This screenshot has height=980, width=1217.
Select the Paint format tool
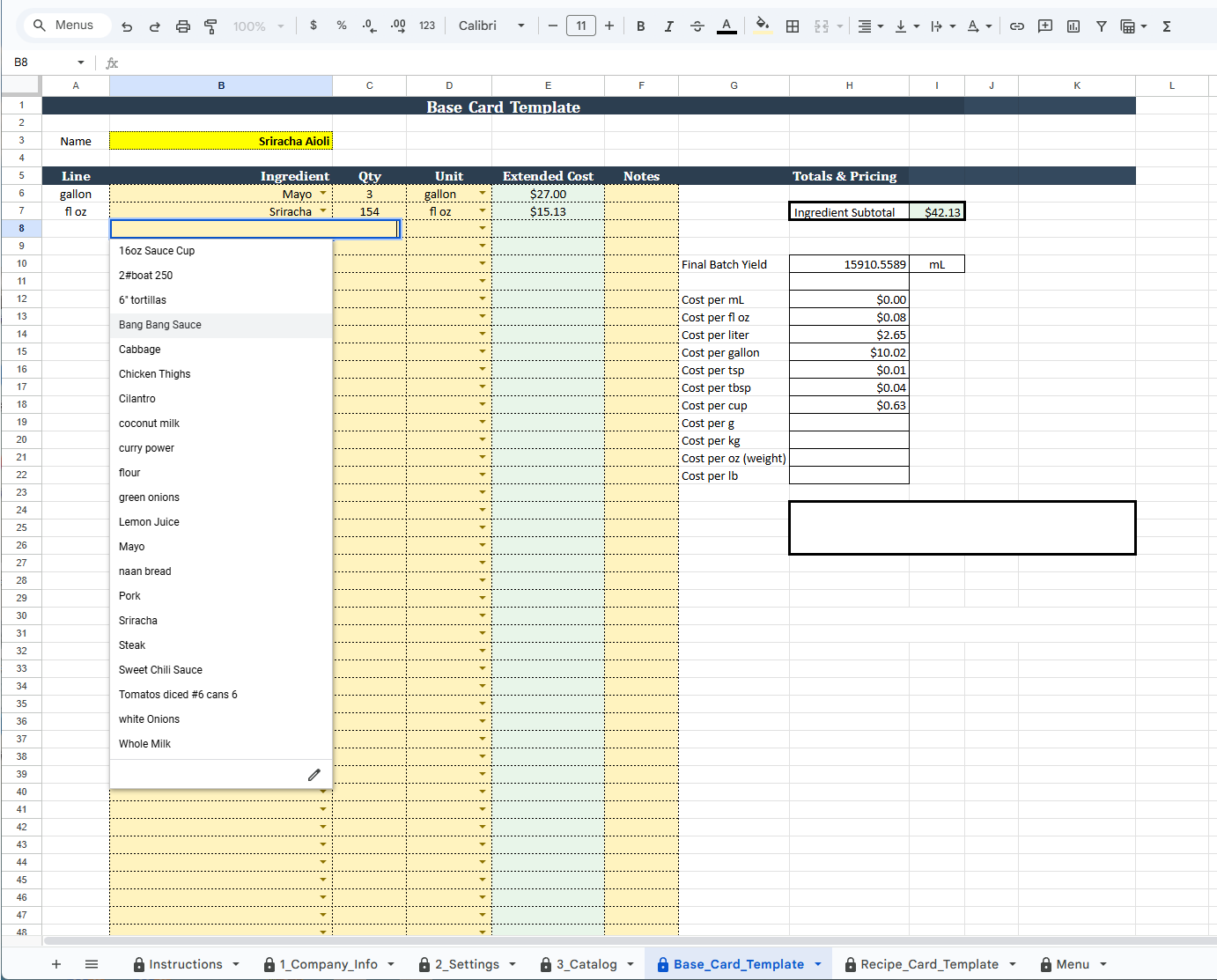tap(210, 26)
